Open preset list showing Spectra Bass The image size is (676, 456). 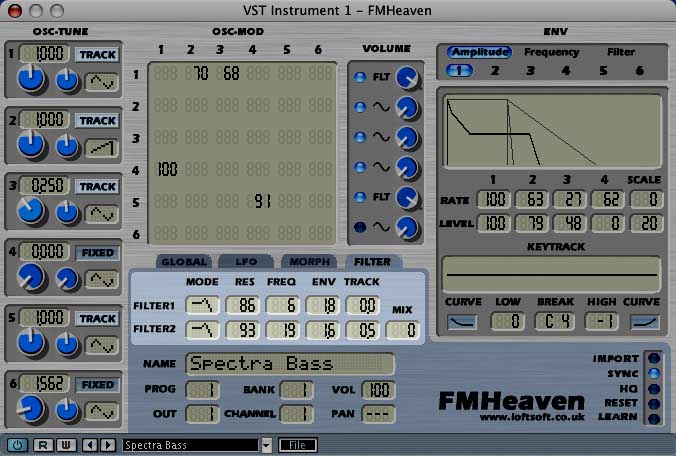point(191,445)
